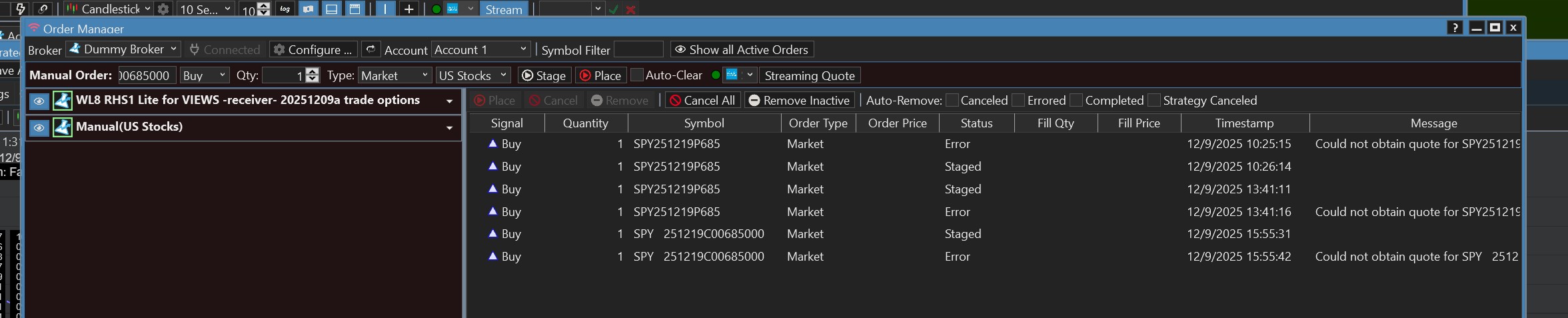Click the Show all Active Orders button

tap(741, 49)
